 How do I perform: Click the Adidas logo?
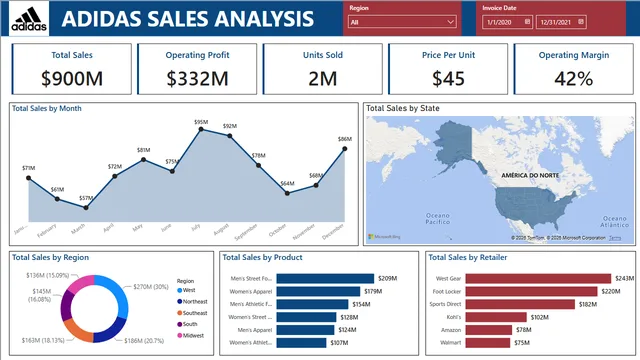click(x=29, y=19)
